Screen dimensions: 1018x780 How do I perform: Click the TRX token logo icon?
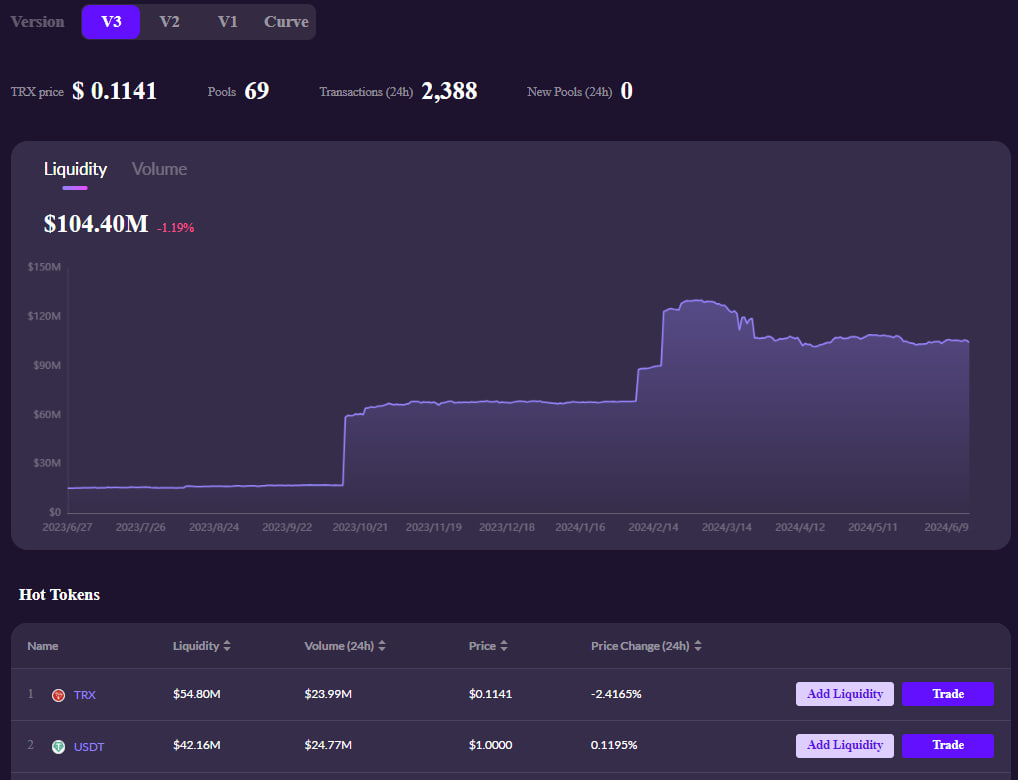(x=58, y=695)
